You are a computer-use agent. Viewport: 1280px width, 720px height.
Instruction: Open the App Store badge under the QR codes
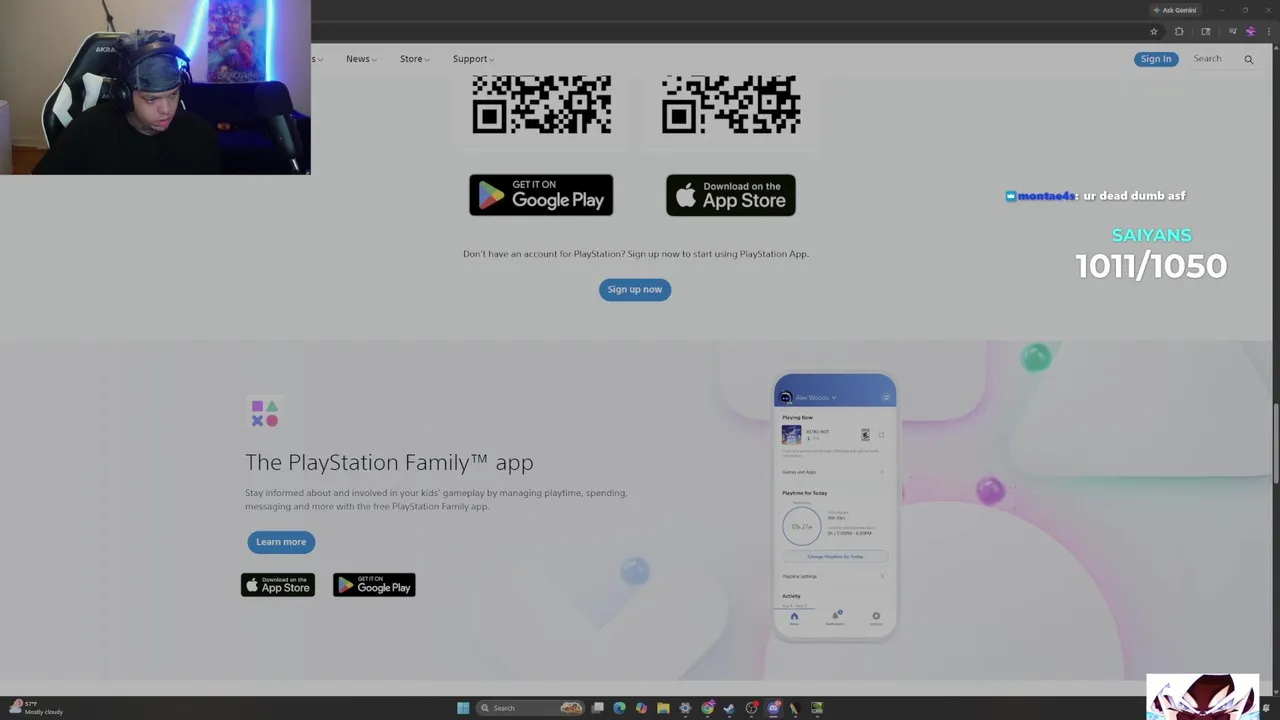click(x=731, y=195)
